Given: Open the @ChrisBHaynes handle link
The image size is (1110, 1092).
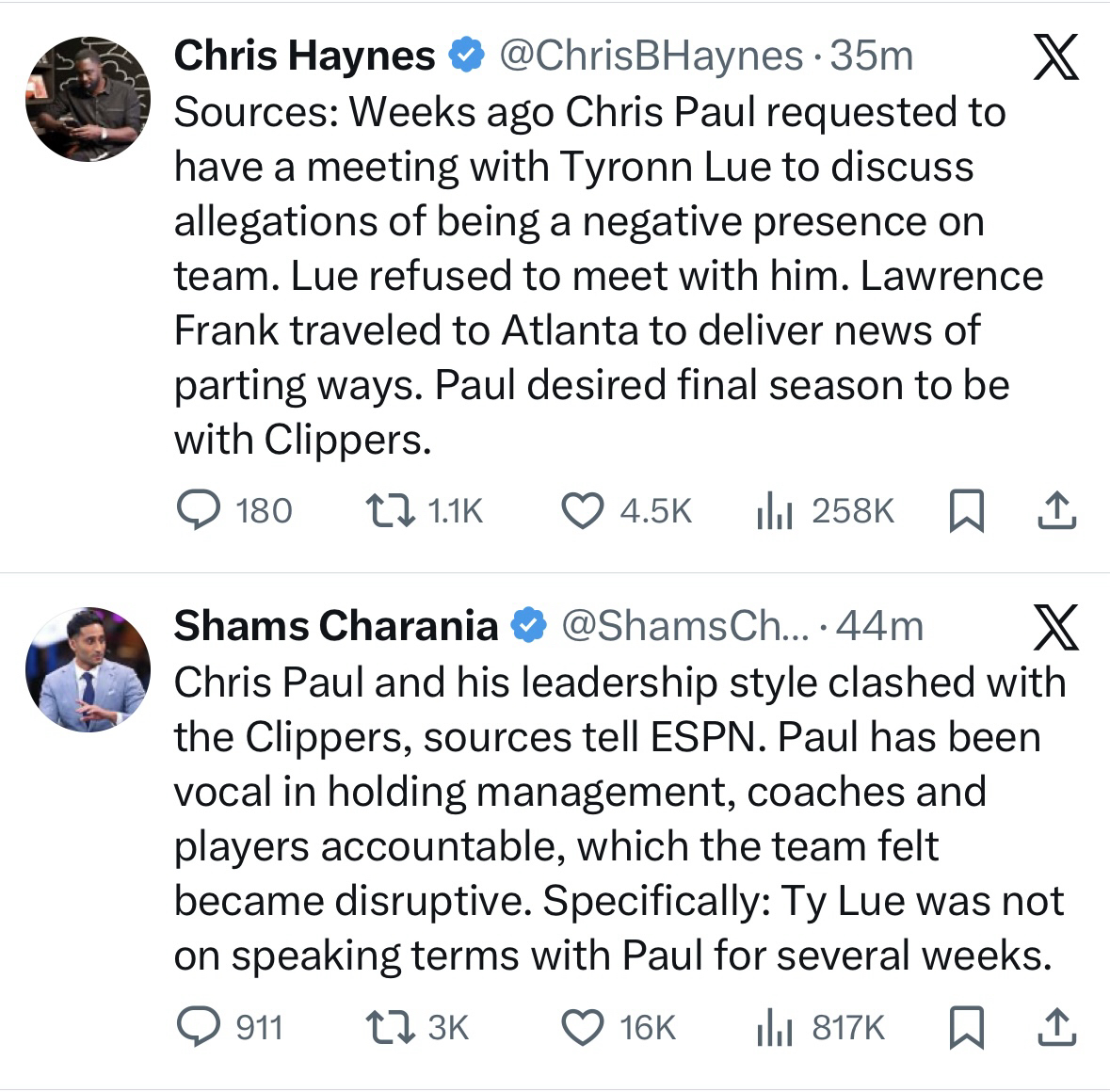Looking at the screenshot, I should click(650, 56).
